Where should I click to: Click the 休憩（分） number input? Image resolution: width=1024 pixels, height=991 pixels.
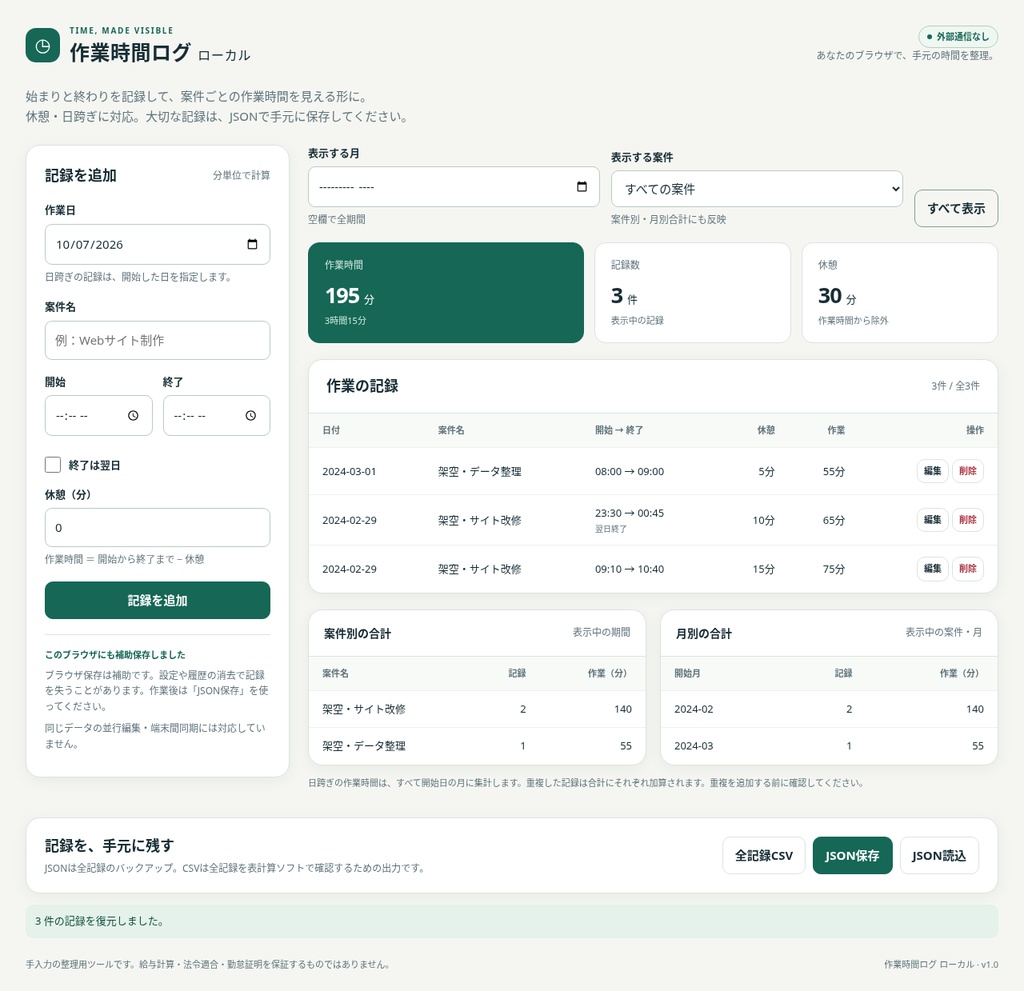(157, 527)
